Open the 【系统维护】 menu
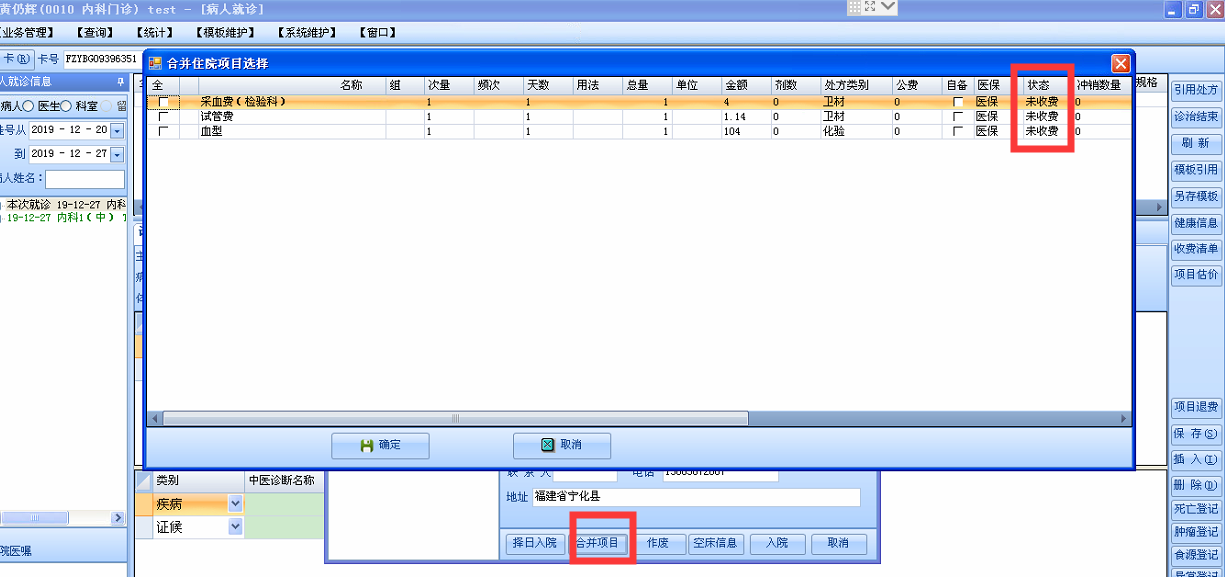 pos(306,32)
